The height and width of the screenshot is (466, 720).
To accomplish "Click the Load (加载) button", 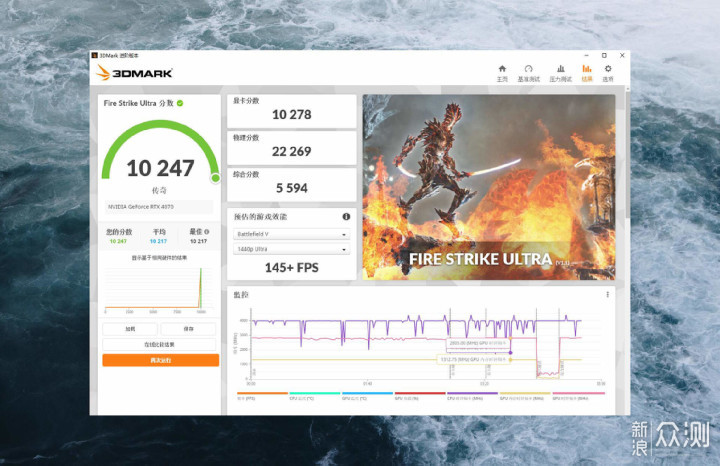I will (130, 329).
